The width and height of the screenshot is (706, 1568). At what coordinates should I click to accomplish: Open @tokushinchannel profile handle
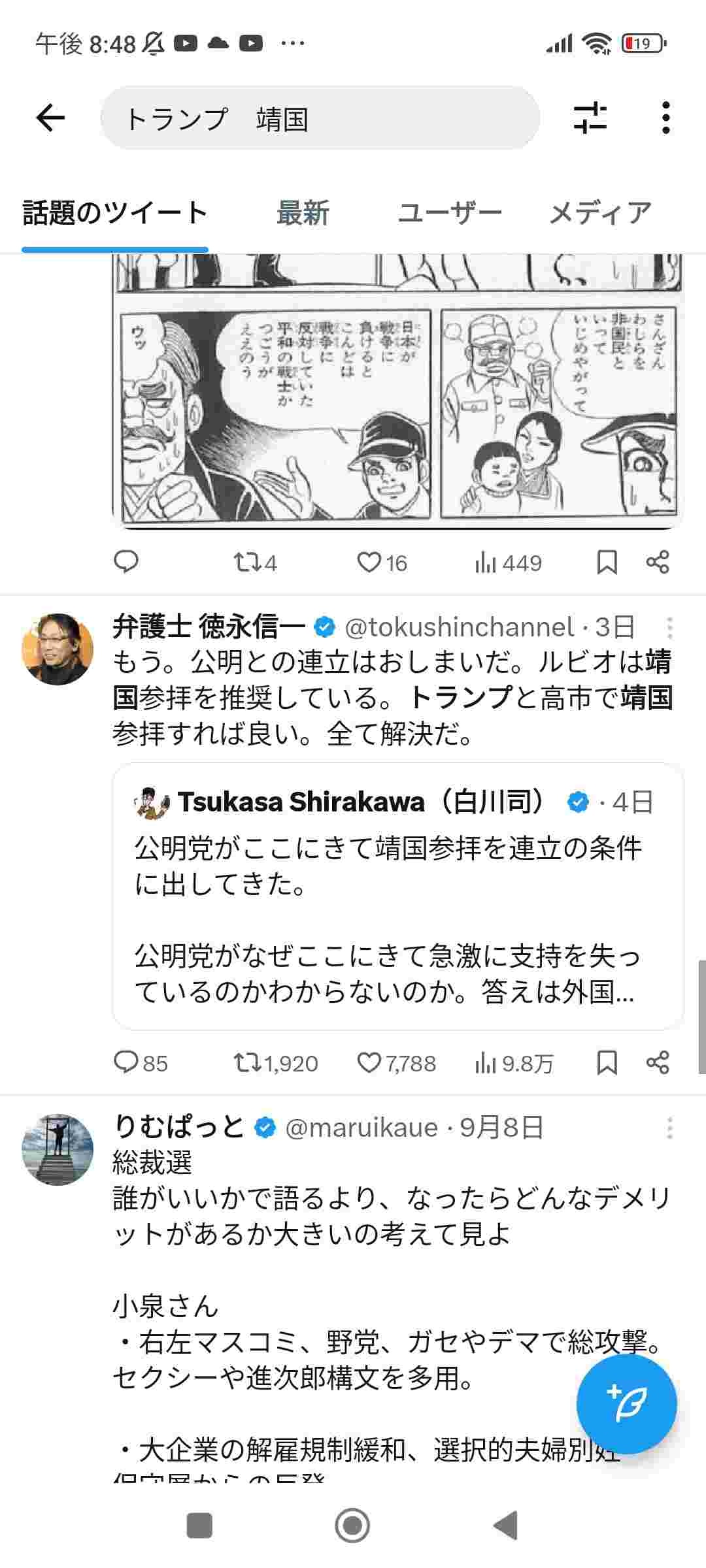tap(459, 627)
